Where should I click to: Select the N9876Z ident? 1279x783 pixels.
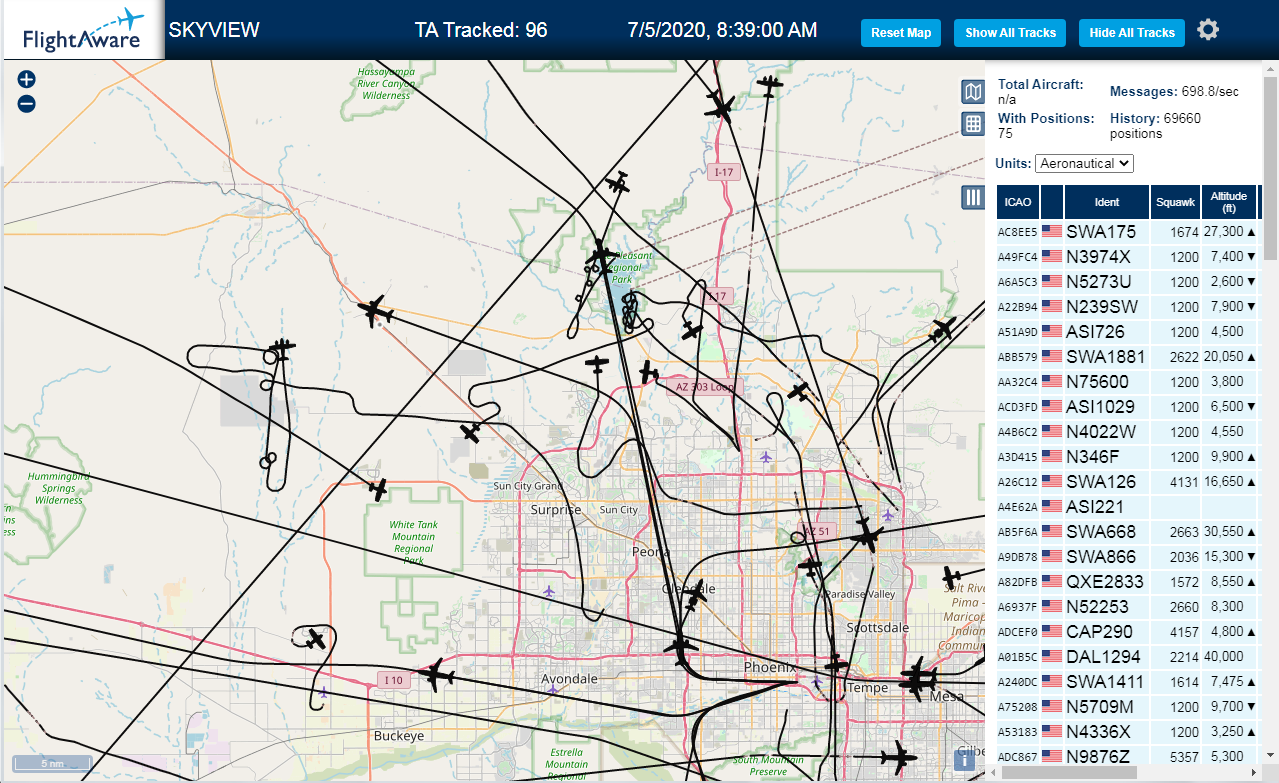1097,756
